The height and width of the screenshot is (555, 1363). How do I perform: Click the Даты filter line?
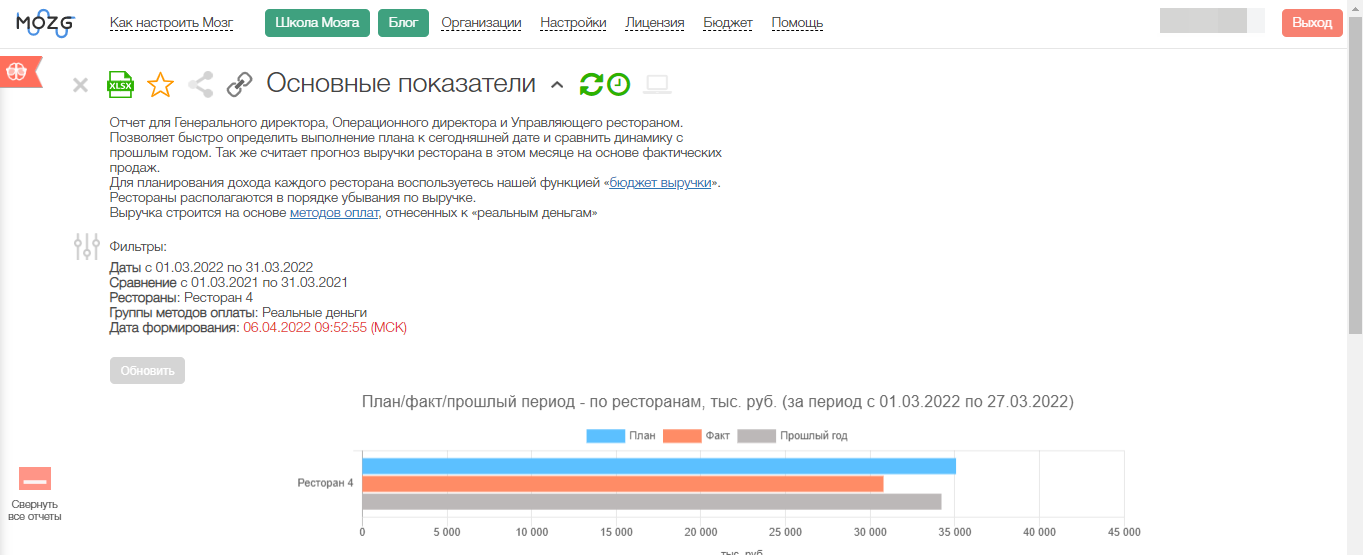(x=211, y=268)
